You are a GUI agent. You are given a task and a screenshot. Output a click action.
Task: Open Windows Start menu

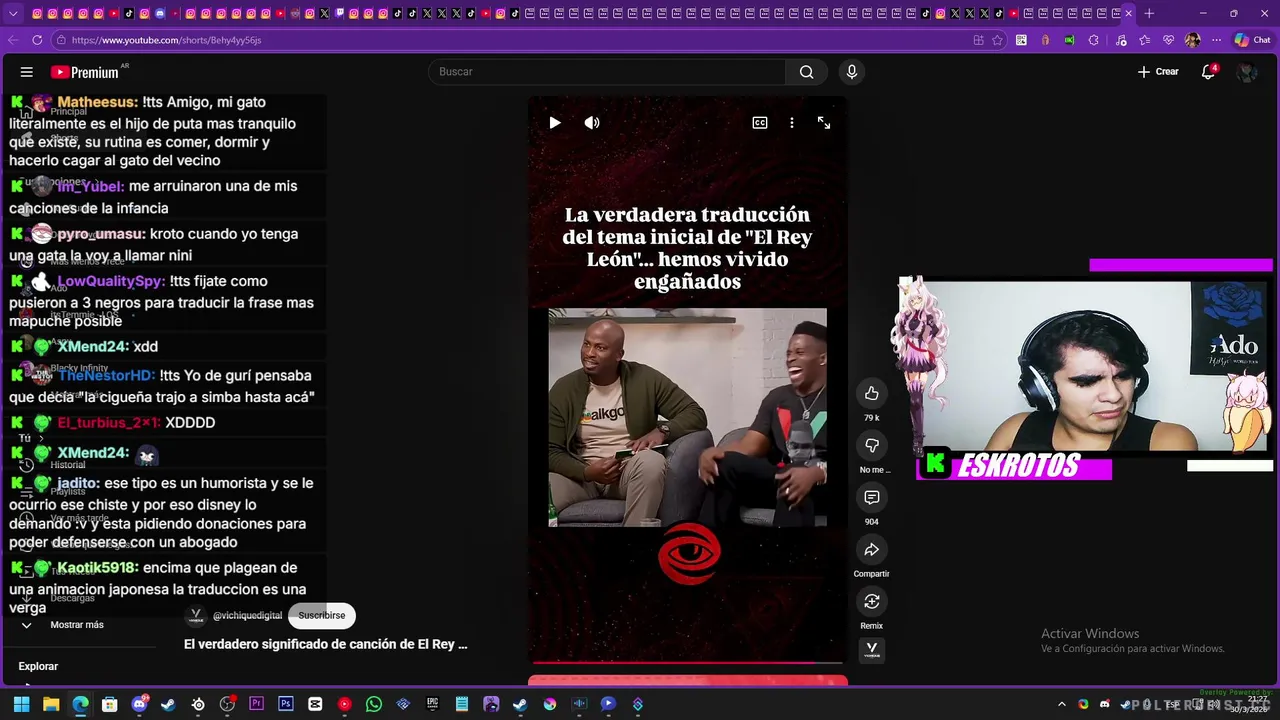pos(21,704)
